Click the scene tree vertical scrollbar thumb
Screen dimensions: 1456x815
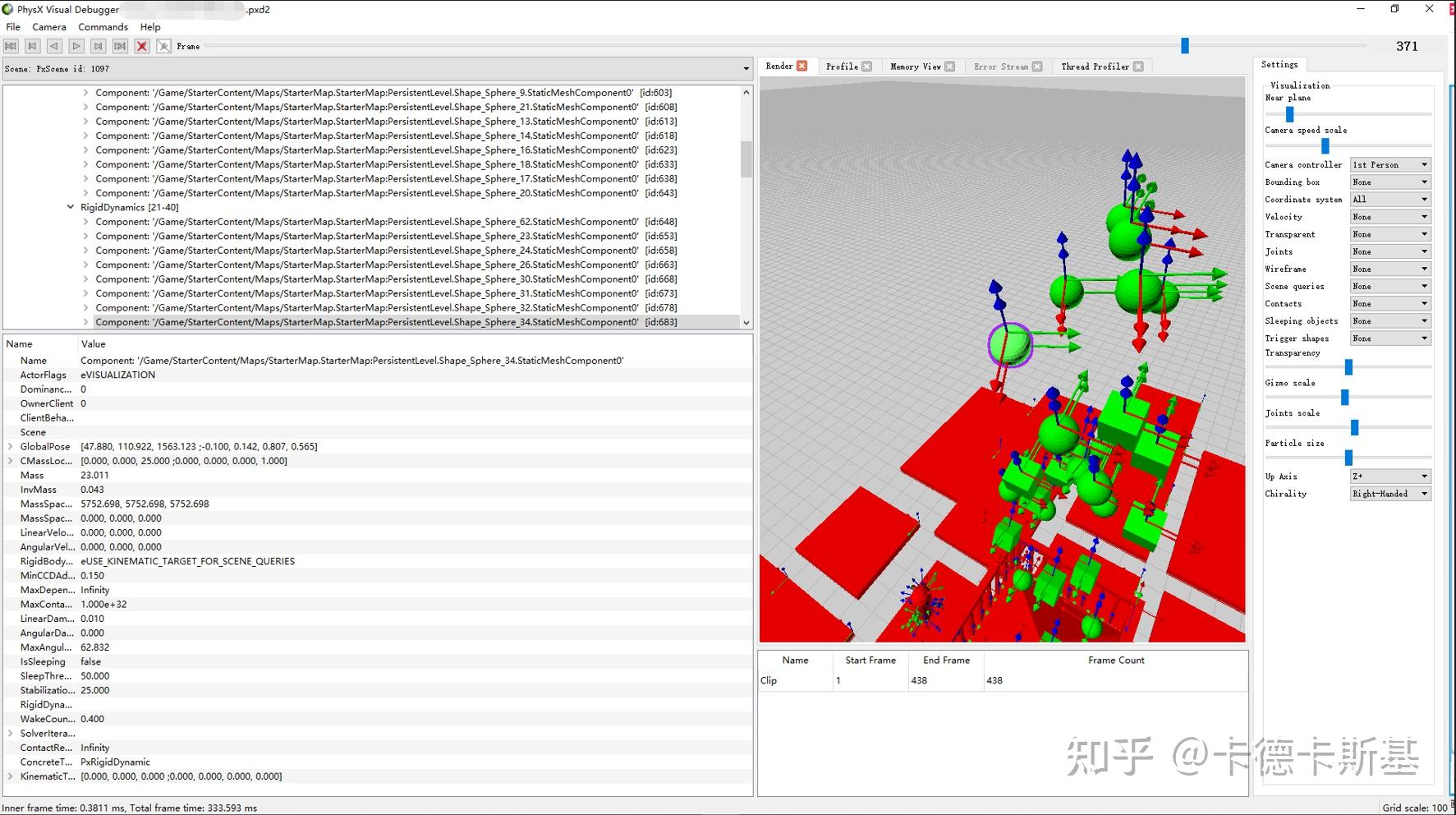click(x=746, y=159)
